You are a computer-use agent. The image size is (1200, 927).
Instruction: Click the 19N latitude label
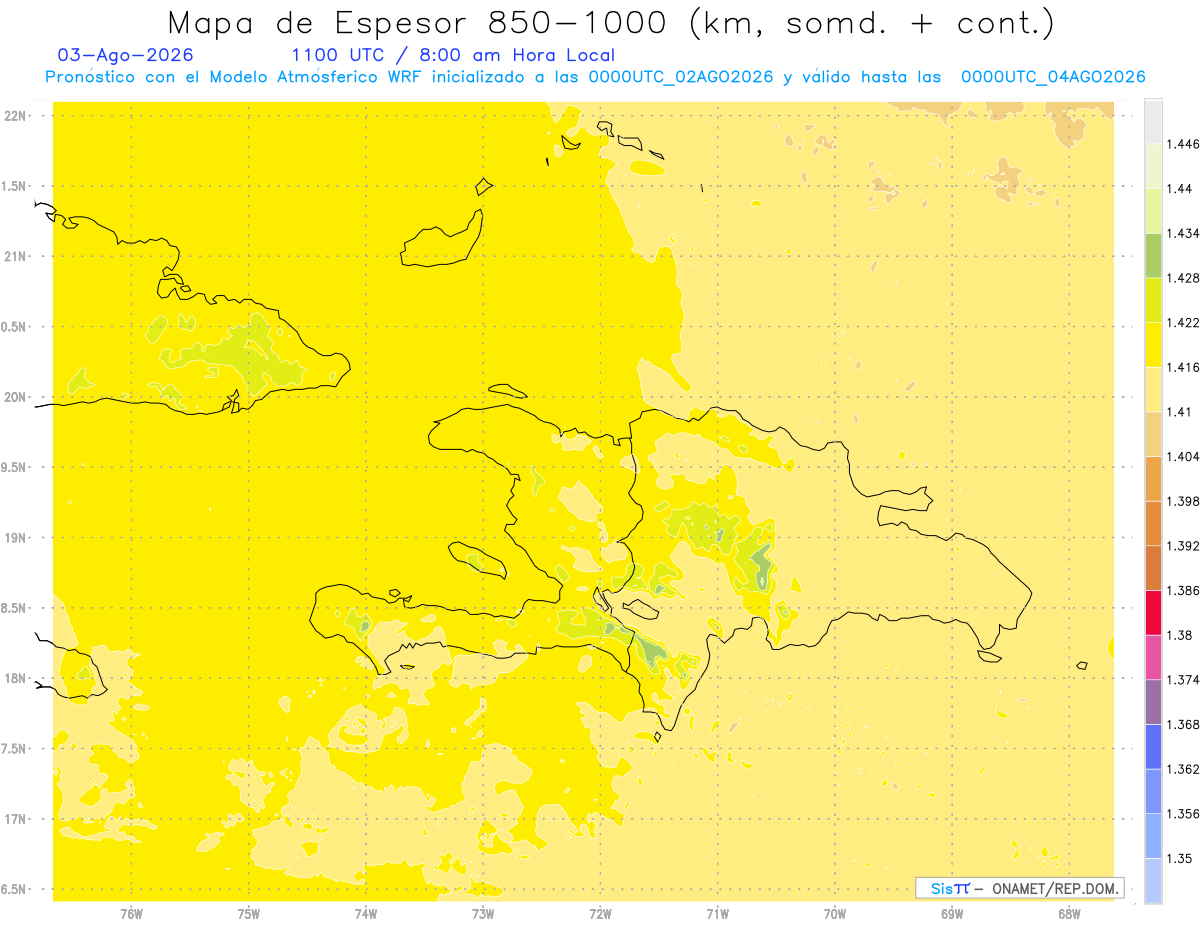click(x=15, y=537)
